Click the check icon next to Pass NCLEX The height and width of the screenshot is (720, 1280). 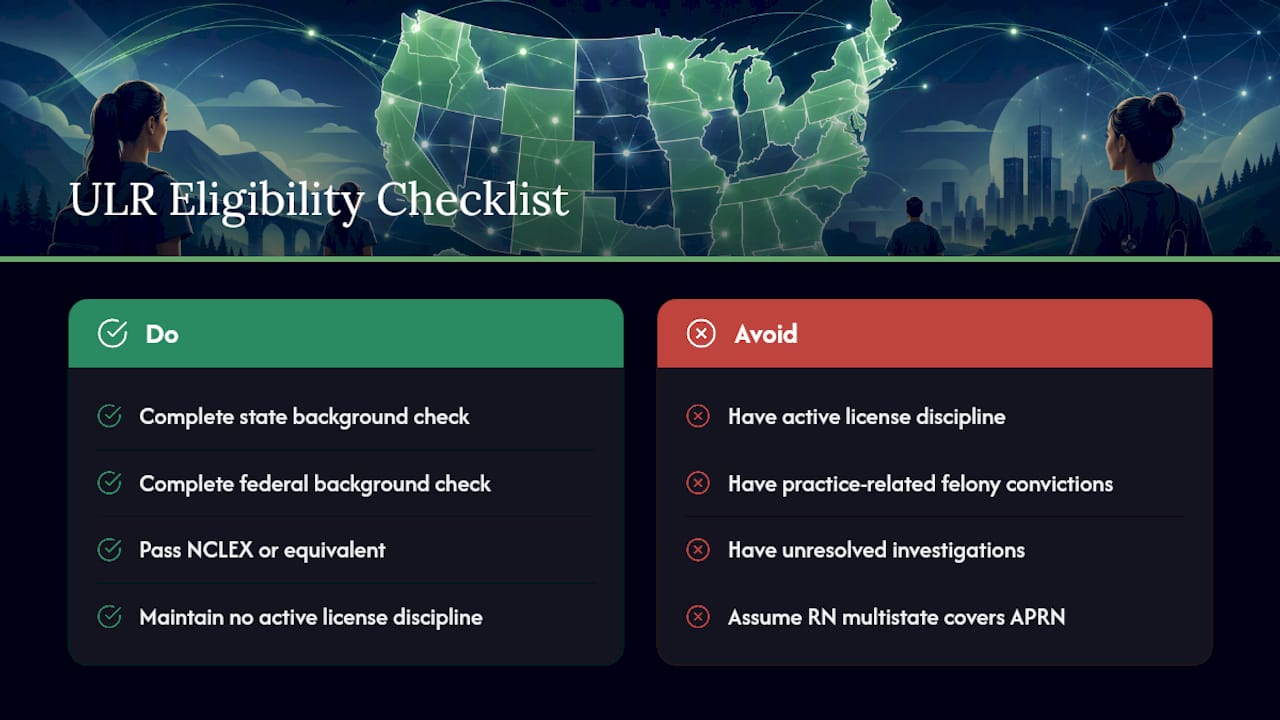[x=109, y=549]
